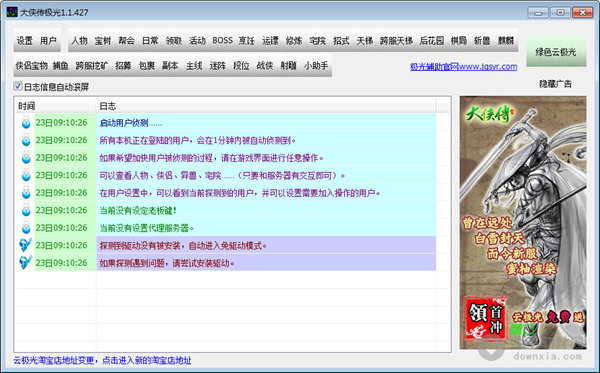Image resolution: width=600 pixels, height=373 pixels.
Task: Select the 领取 menu item
Action: coord(174,41)
